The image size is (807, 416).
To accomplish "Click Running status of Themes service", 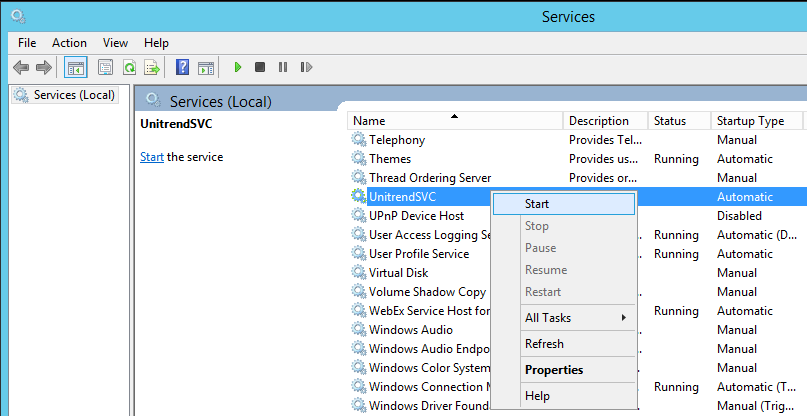I will (x=676, y=159).
